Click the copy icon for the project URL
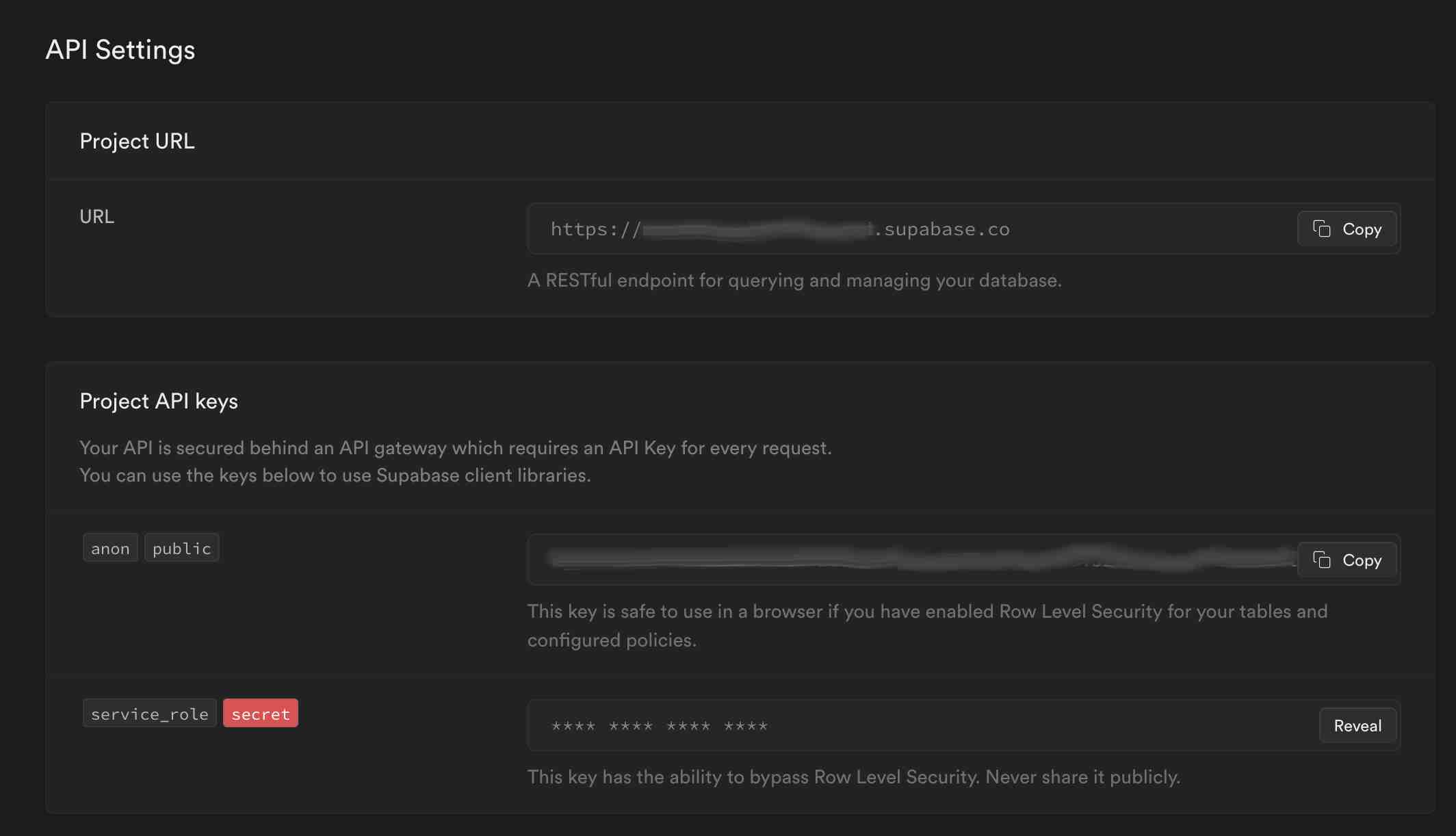The width and height of the screenshot is (1456, 836). [1321, 228]
